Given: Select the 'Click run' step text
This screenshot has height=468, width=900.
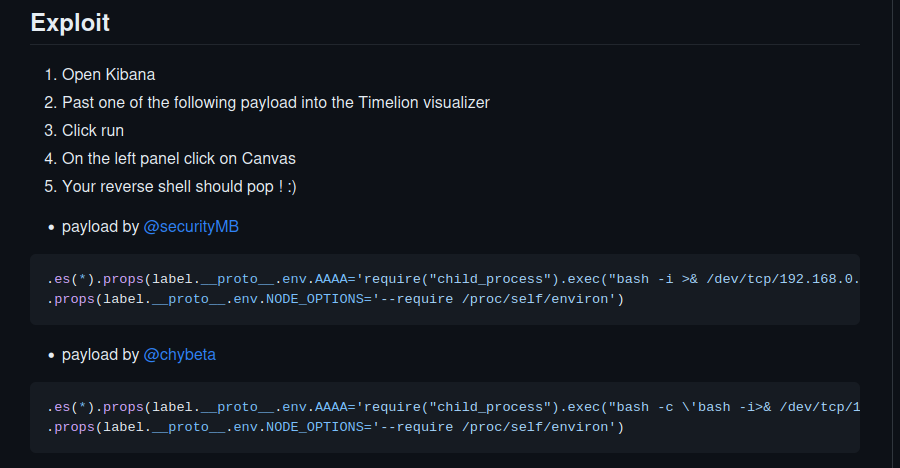Looking at the screenshot, I should (x=93, y=131).
